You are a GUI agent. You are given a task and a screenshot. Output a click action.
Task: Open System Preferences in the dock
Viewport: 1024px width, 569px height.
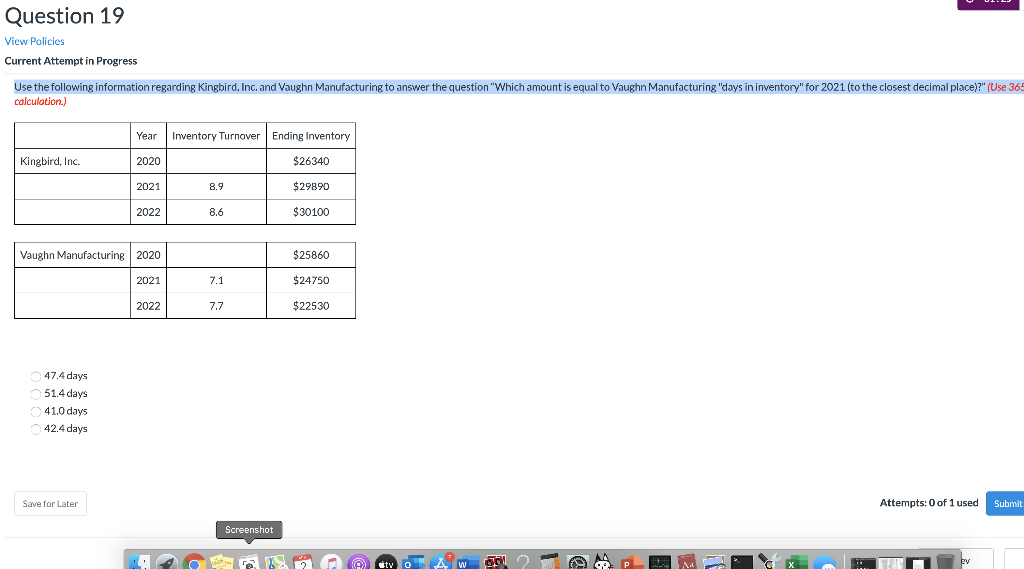[x=578, y=562]
